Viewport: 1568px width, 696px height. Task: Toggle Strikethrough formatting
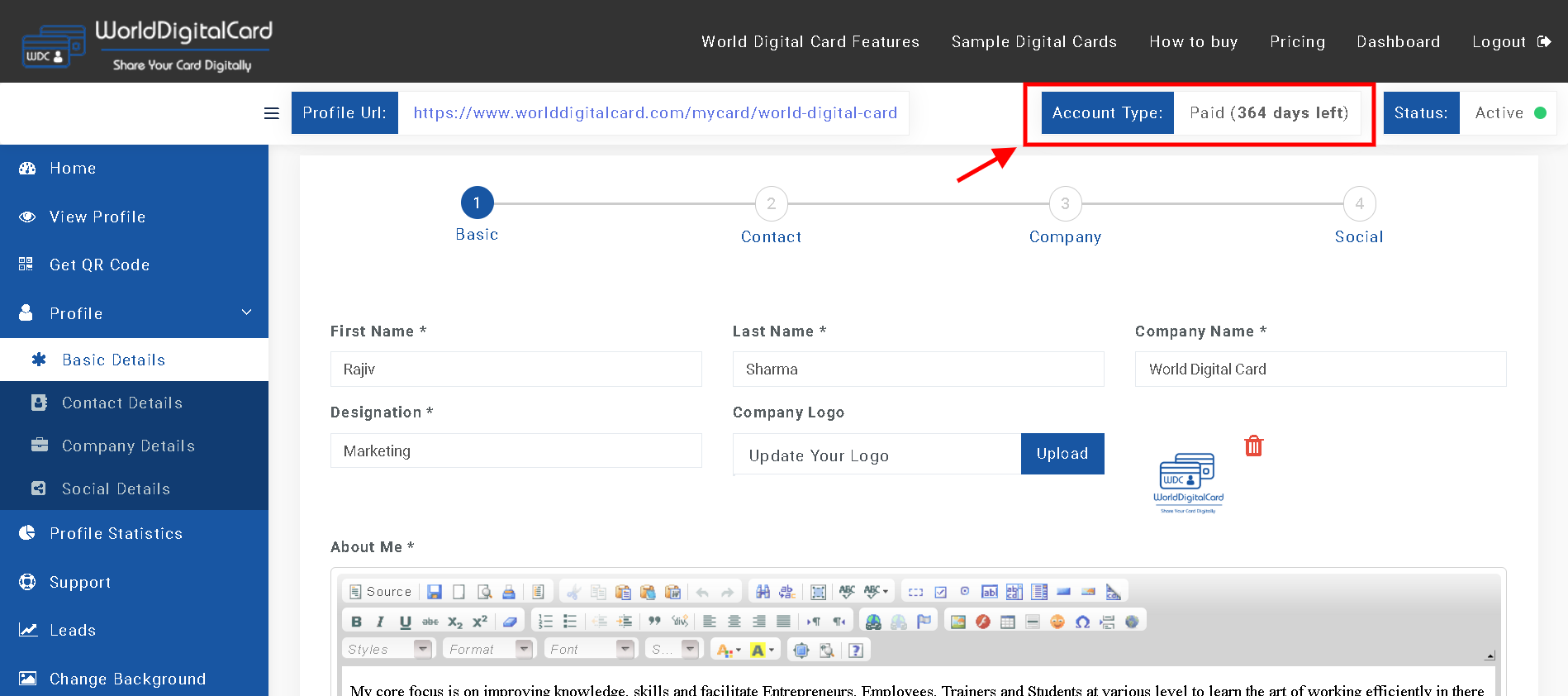tap(430, 622)
